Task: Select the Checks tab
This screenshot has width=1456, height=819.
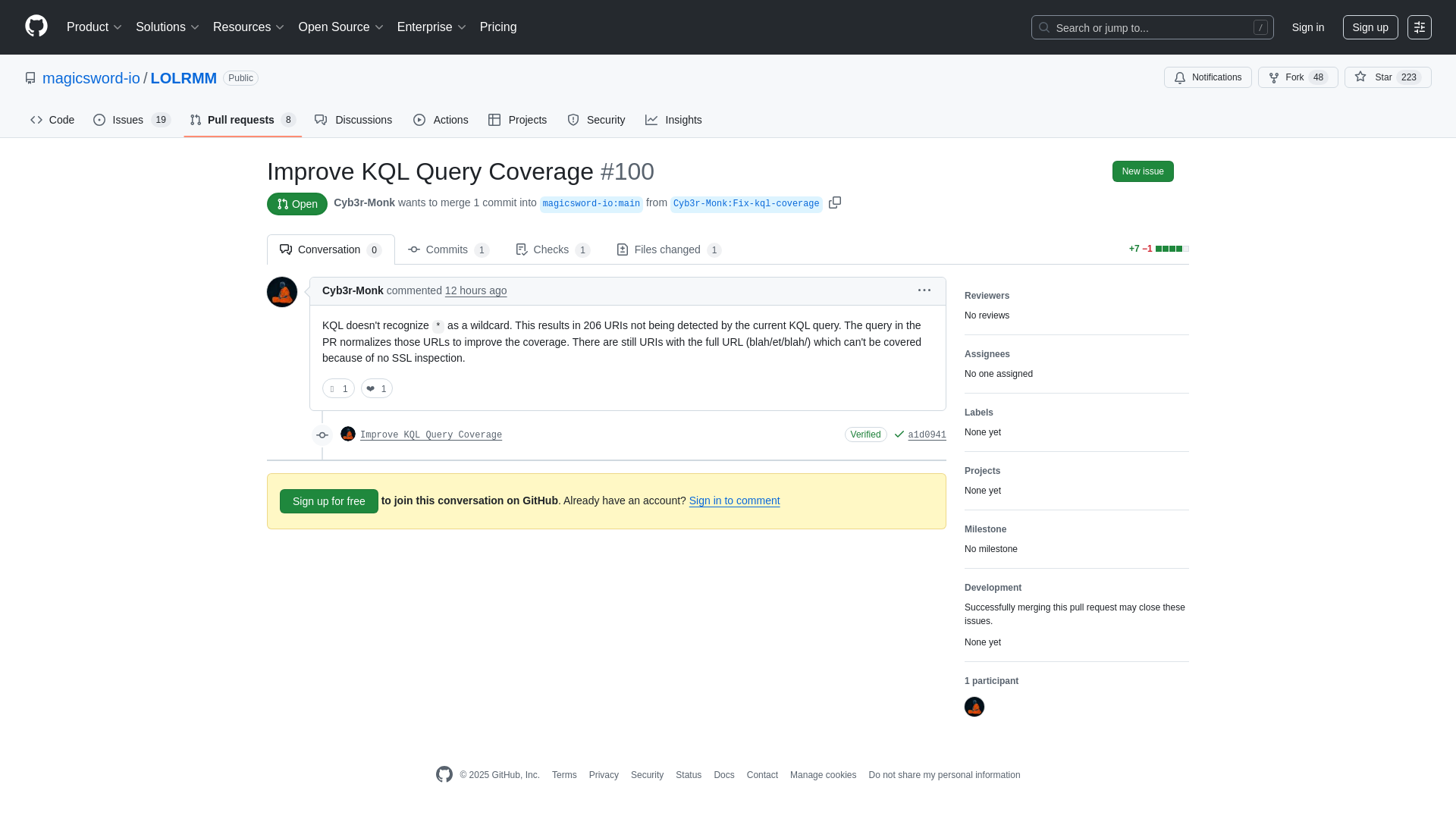Action: (x=553, y=249)
